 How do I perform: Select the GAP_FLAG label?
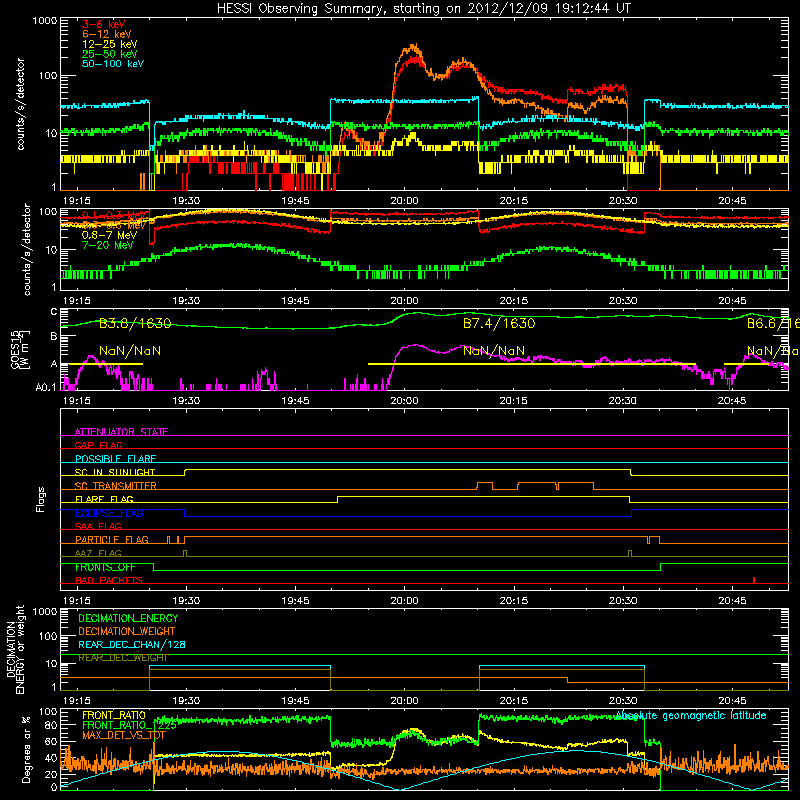98,445
